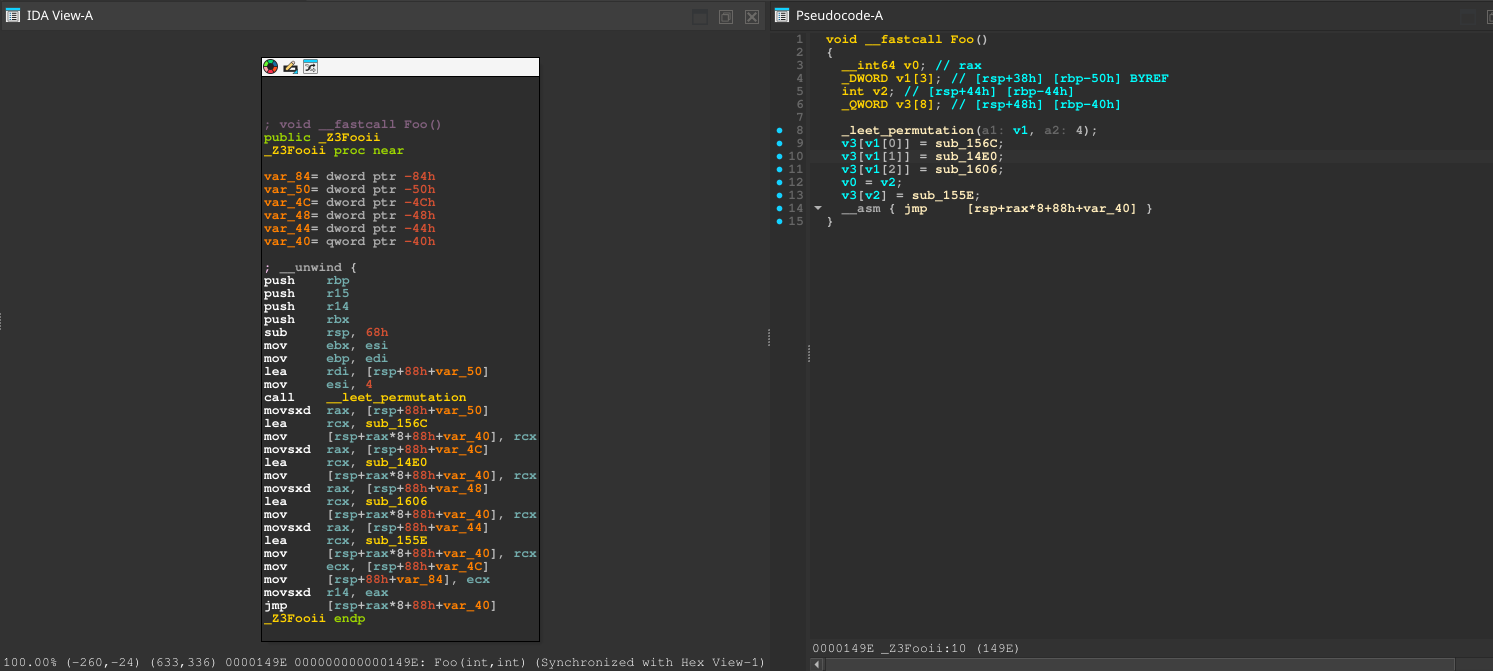
Task: Select 'push r15' instruction
Action: [307, 293]
